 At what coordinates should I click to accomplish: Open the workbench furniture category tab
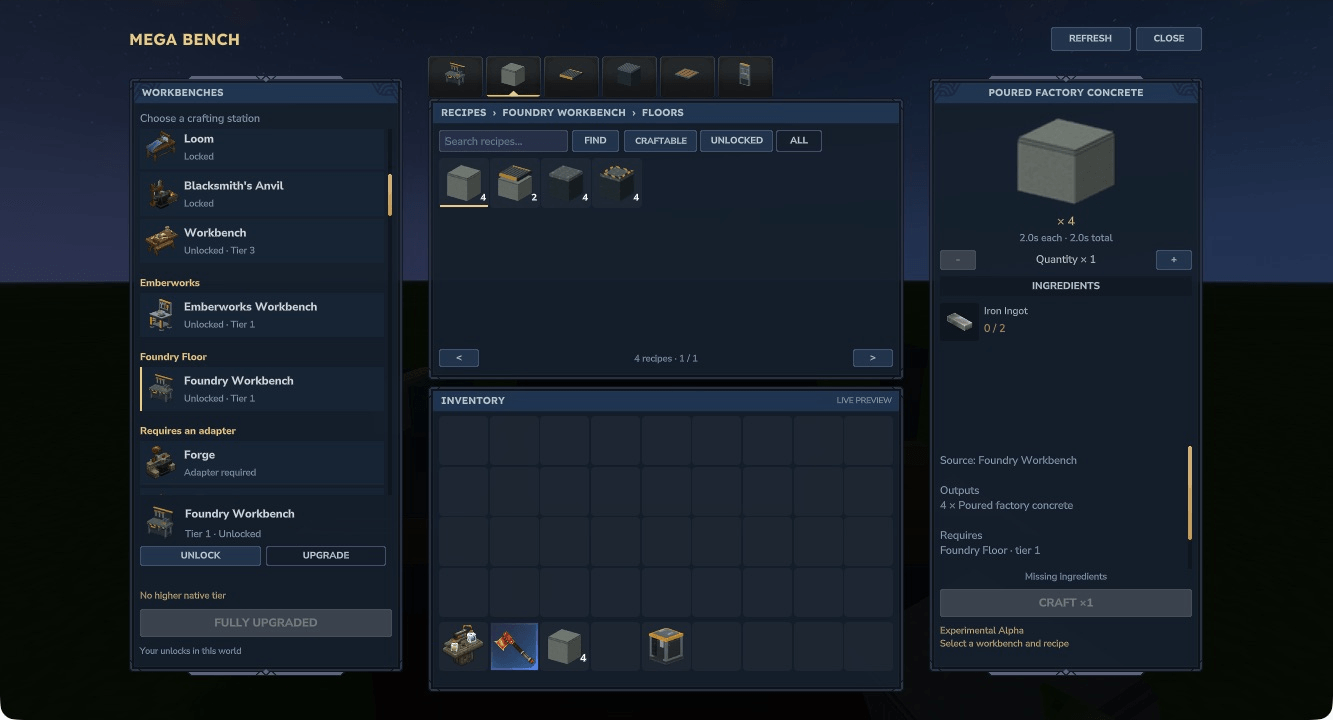(x=455, y=76)
